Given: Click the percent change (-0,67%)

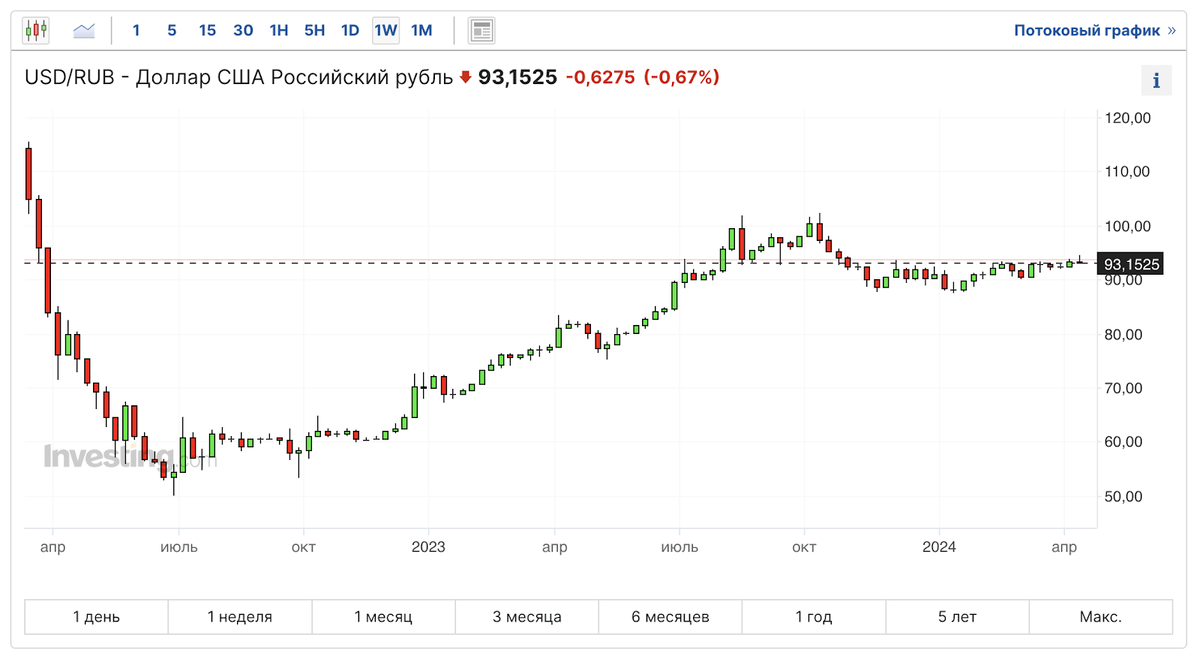Looking at the screenshot, I should [681, 77].
